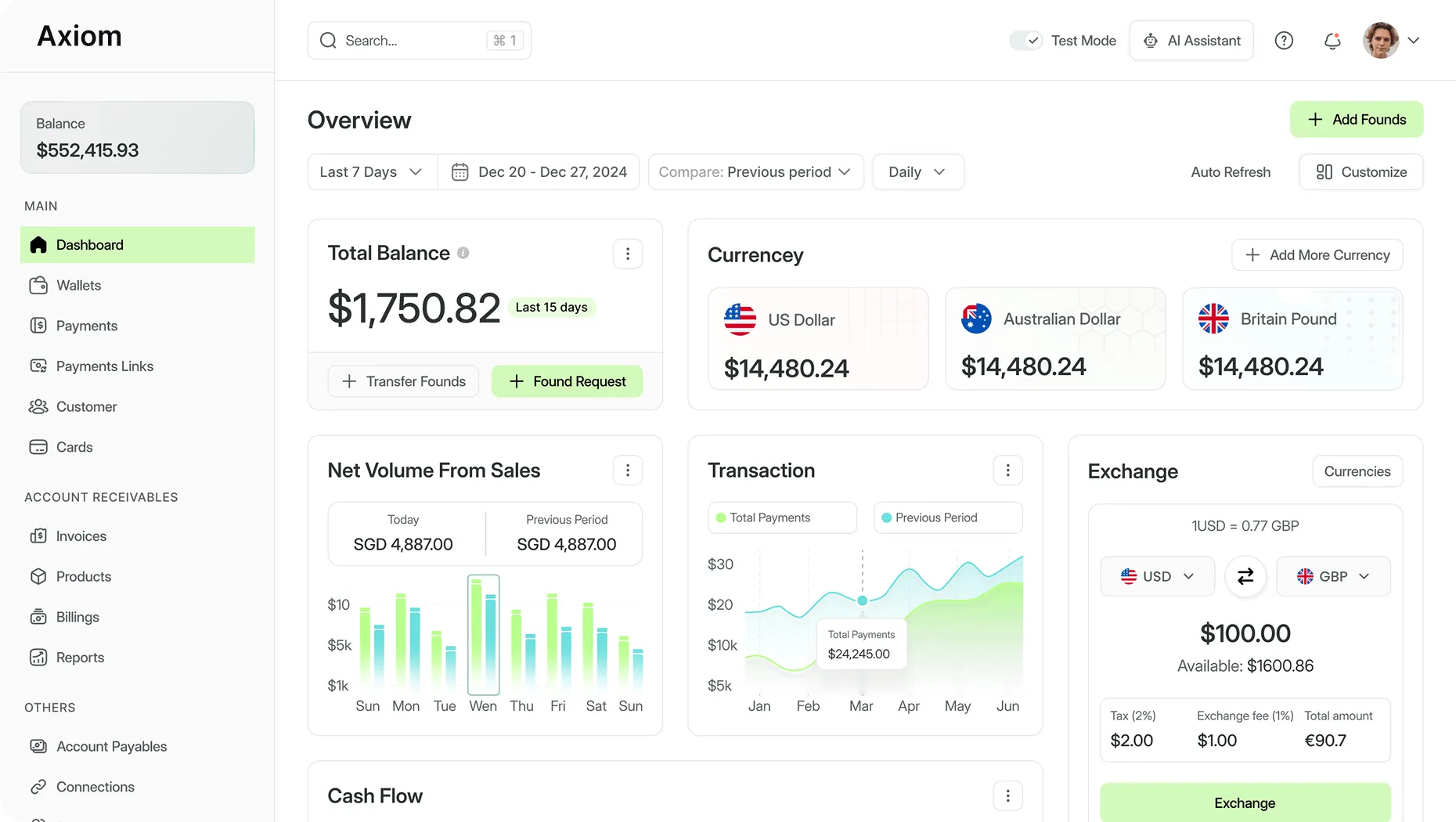Toggle the Total Payments legend on the Transaction chart
Screen dimensions: 1456x822
781,517
